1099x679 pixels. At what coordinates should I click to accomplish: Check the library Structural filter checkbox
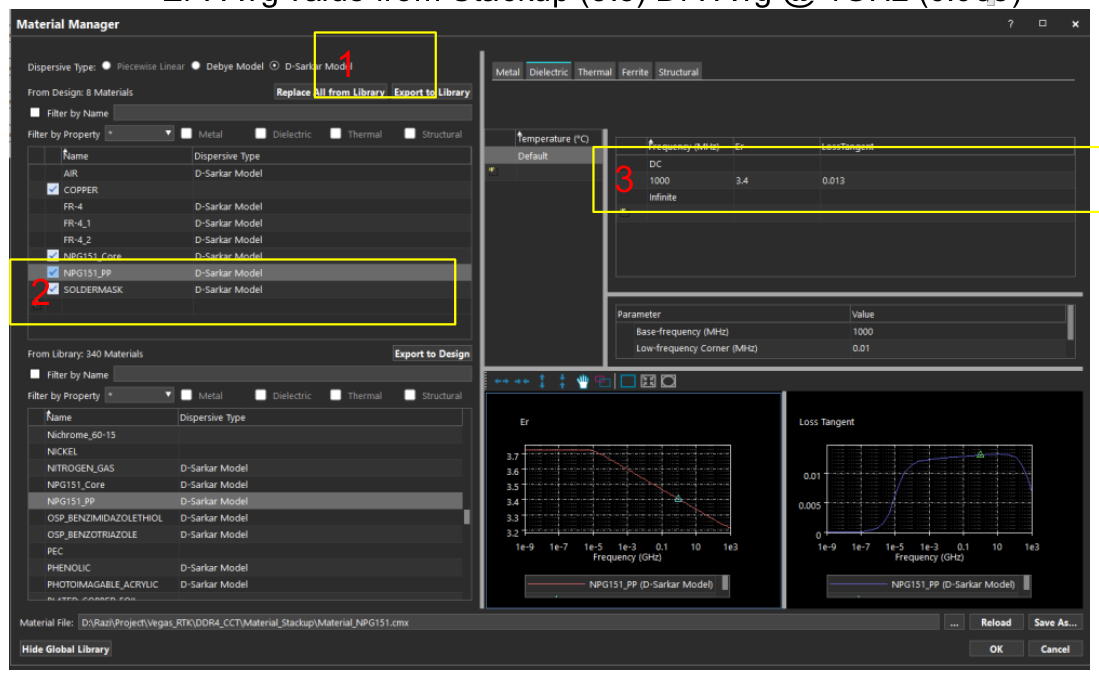[410, 395]
